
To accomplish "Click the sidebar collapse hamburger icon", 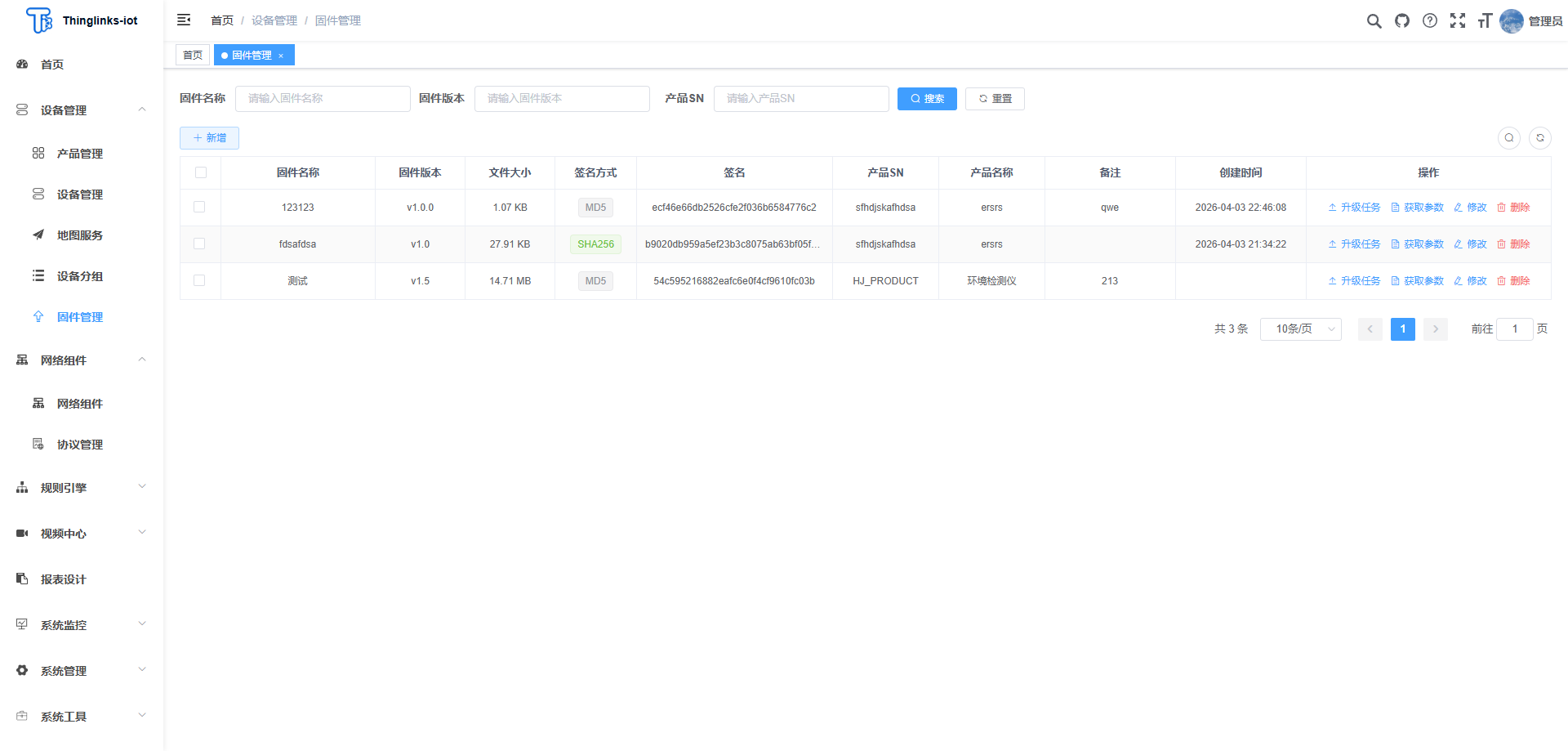I will coord(184,20).
